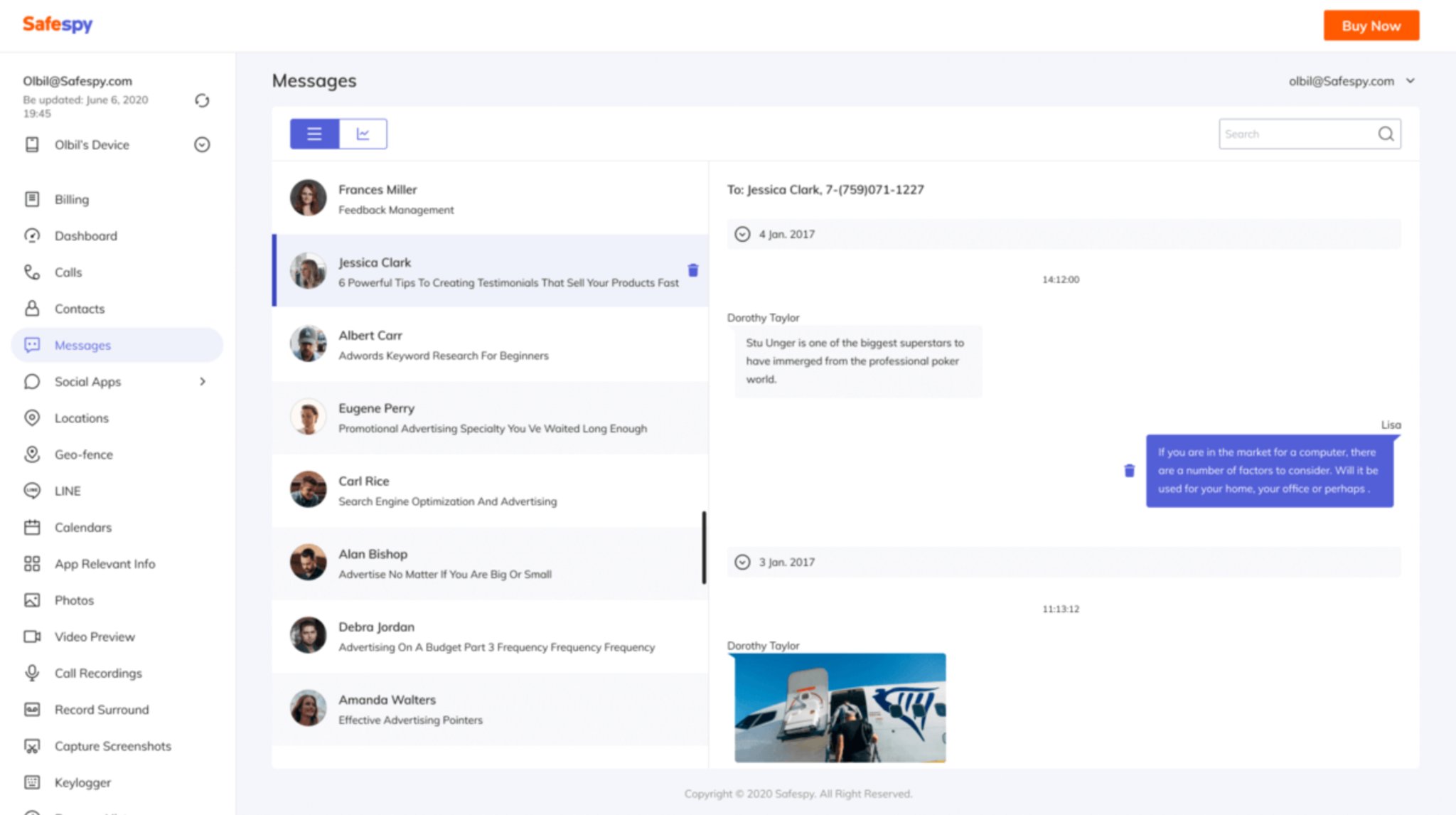Click the search magnifier icon
The image size is (1456, 815).
[x=1386, y=134]
